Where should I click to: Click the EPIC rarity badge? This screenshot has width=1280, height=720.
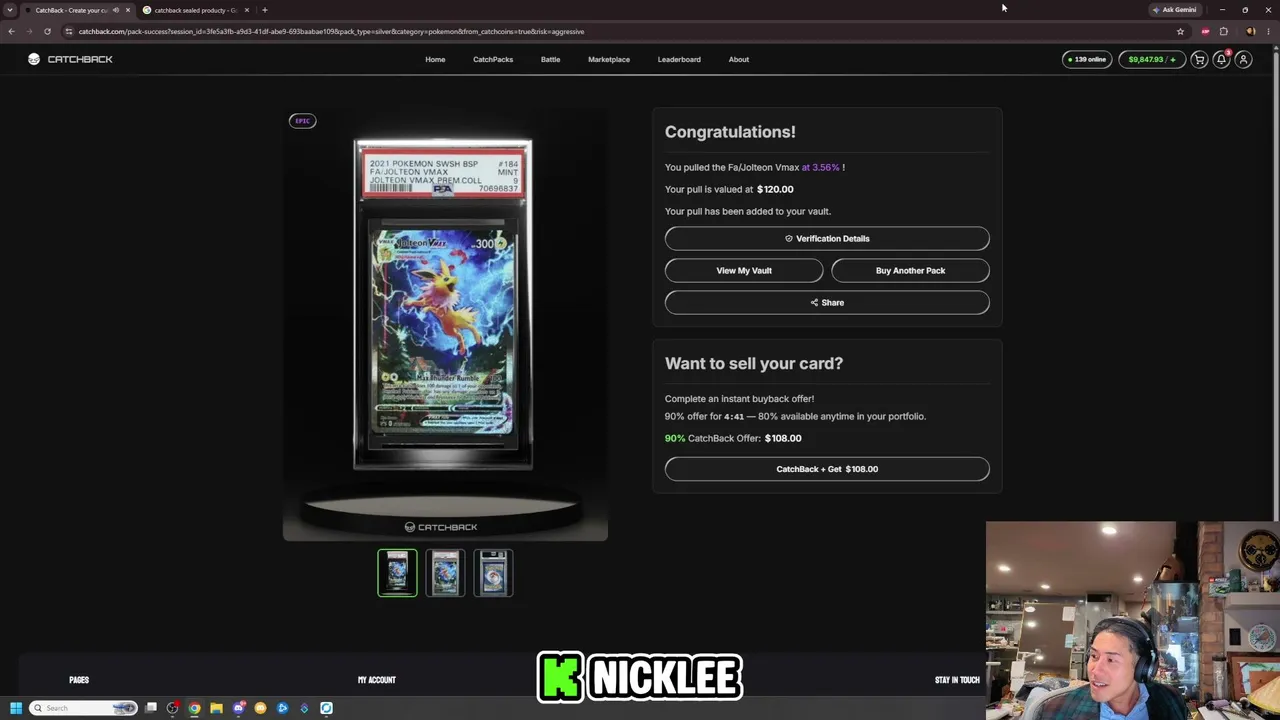[x=302, y=121]
